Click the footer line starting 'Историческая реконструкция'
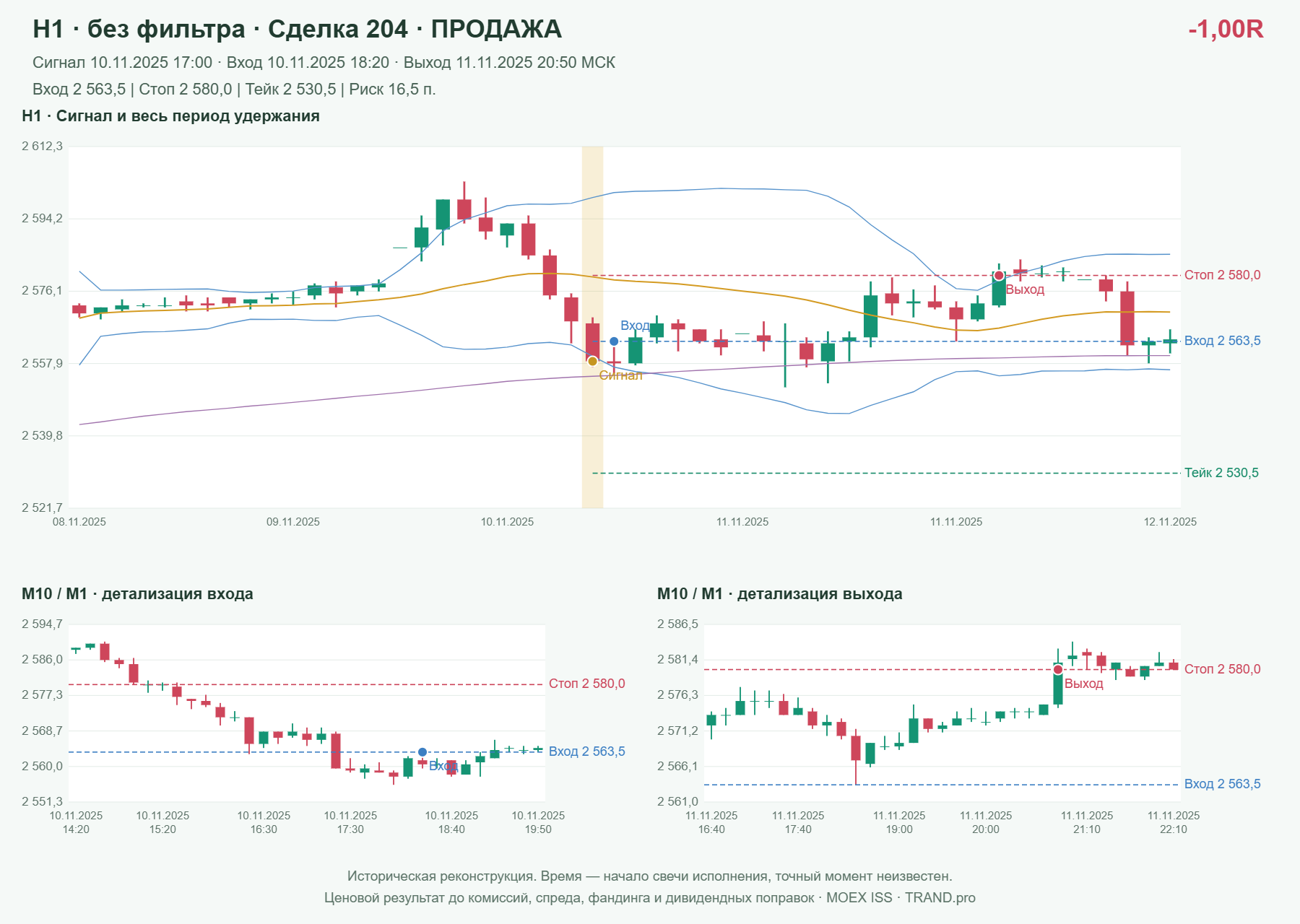Screen dimensions: 1300x924 click(x=650, y=876)
